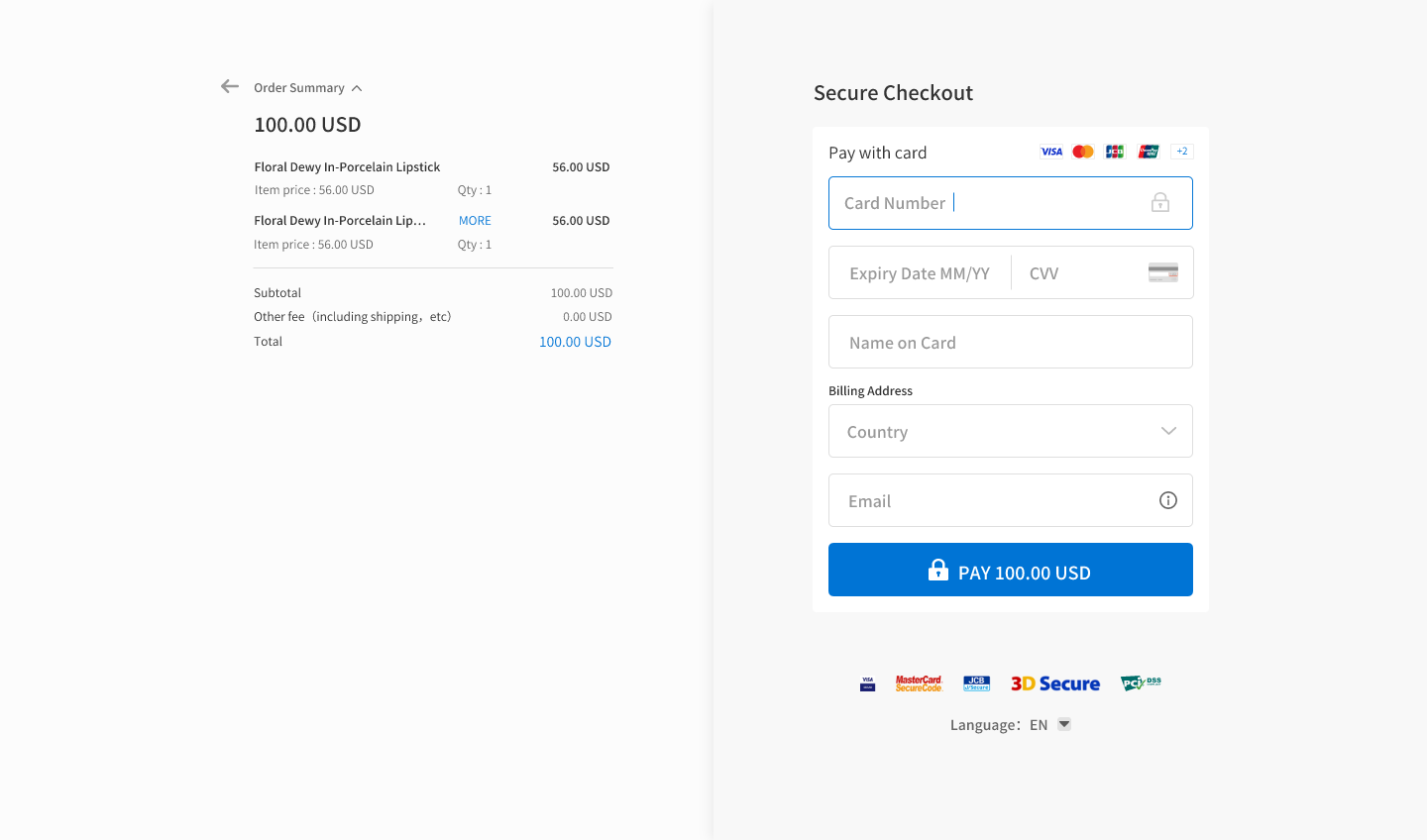Click the lock icon in Card Number field
The image size is (1427, 840).
click(1160, 202)
